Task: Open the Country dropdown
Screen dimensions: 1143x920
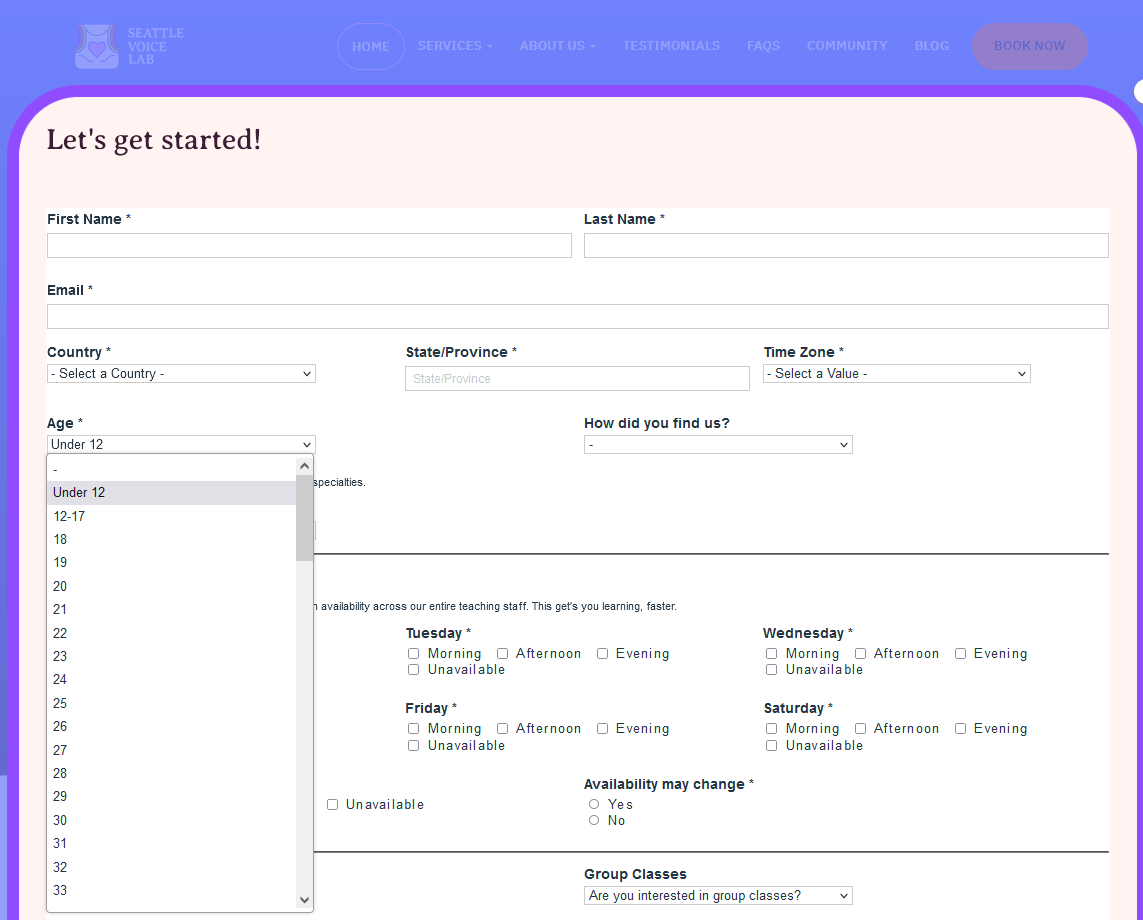Action: (x=182, y=374)
